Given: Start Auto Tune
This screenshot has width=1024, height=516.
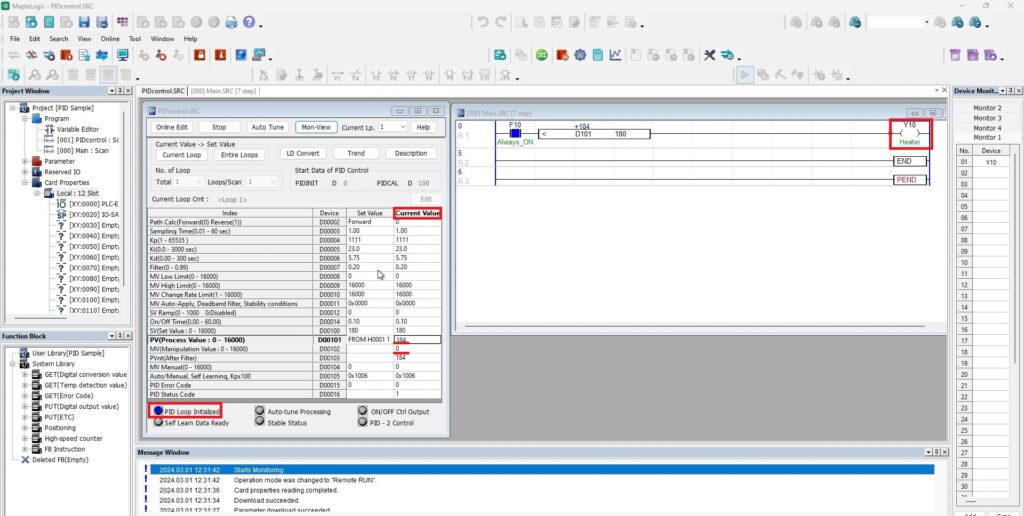Looking at the screenshot, I should [268, 127].
